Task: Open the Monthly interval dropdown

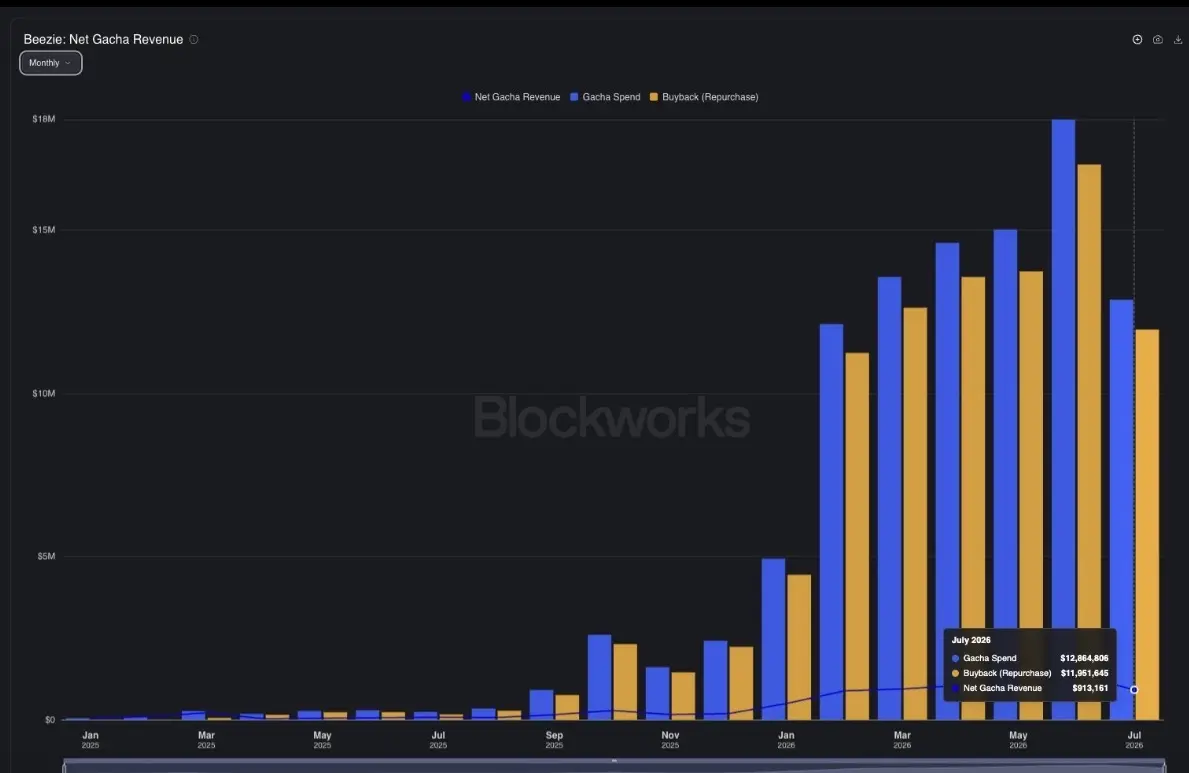Action: (x=51, y=63)
